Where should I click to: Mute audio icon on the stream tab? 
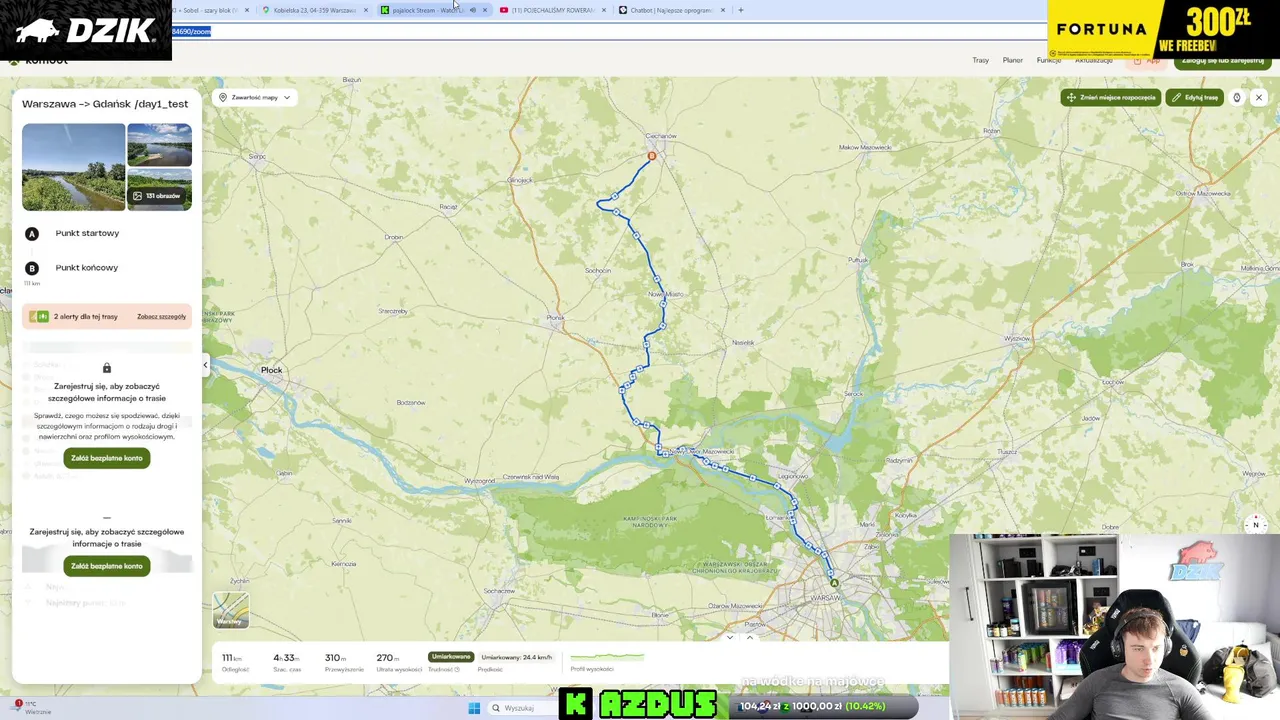473,10
